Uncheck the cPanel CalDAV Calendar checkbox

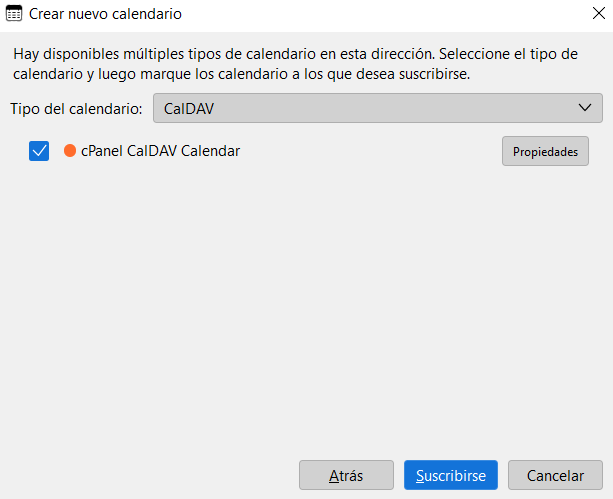coord(40,151)
